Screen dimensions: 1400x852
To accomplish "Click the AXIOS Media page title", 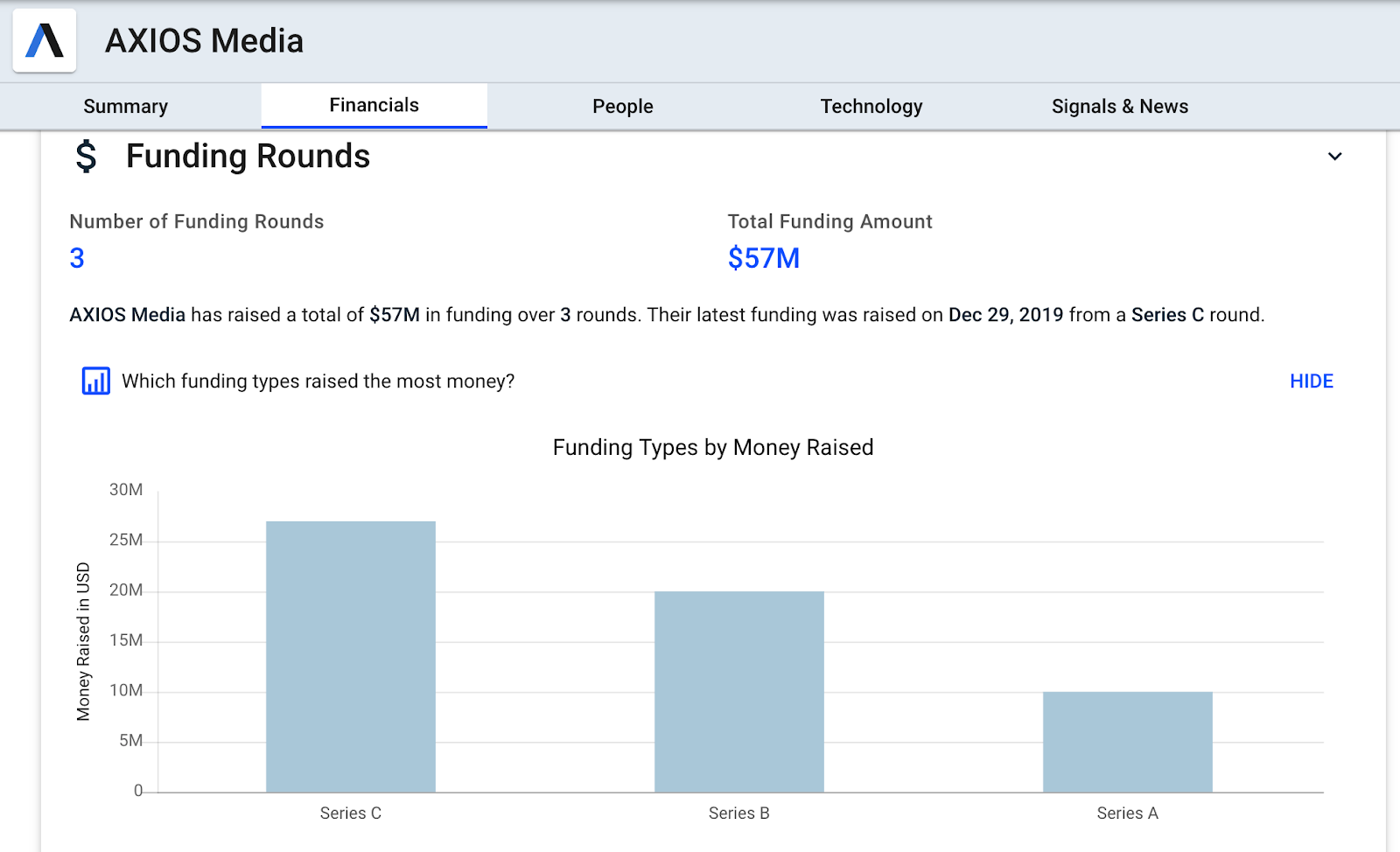I will [204, 41].
